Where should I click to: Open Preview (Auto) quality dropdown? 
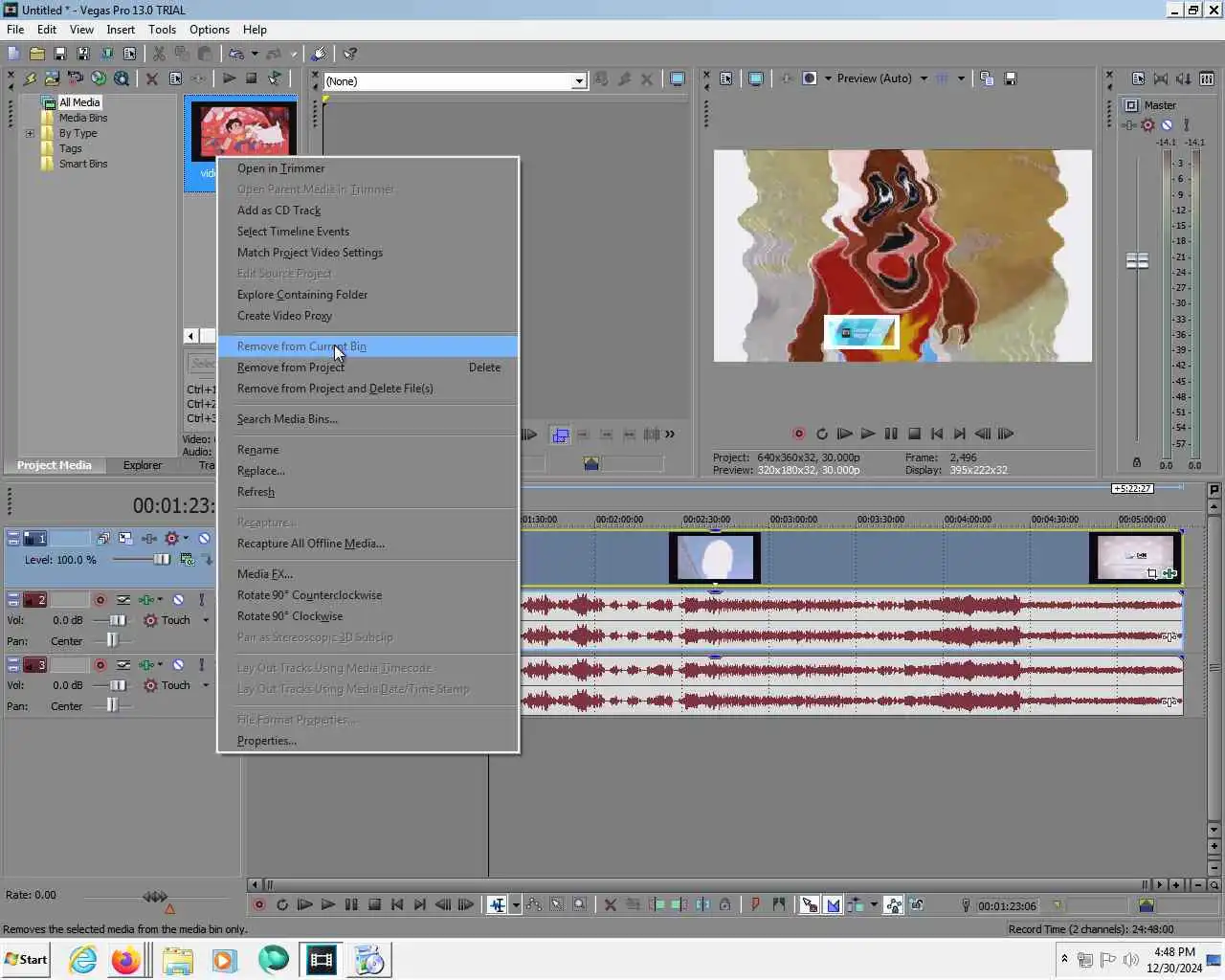point(924,78)
